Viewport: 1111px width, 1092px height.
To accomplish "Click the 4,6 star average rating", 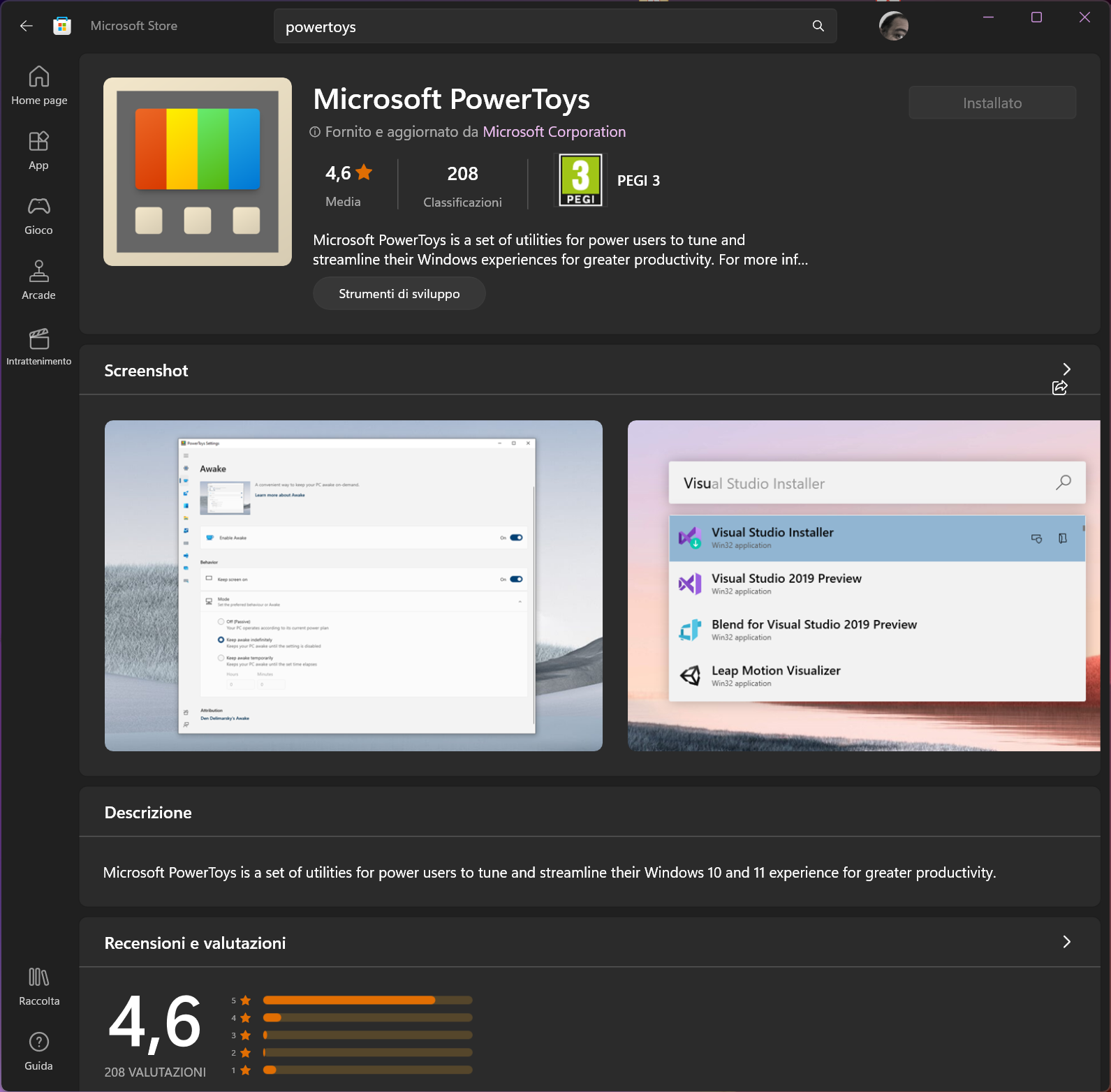I will pos(348,173).
